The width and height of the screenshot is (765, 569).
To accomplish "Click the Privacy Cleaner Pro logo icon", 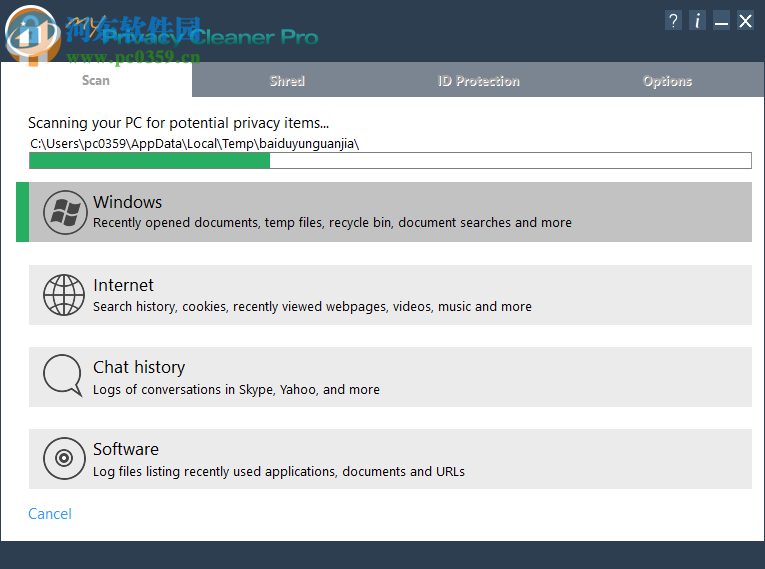I will point(33,34).
